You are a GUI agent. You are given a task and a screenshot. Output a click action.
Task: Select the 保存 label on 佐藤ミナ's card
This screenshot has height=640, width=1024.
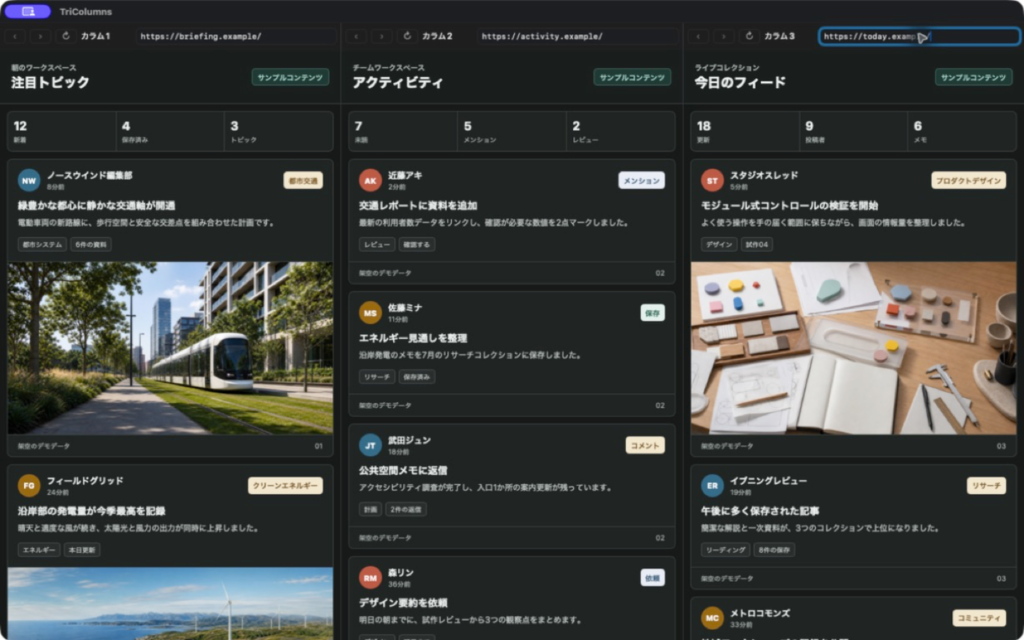652,313
